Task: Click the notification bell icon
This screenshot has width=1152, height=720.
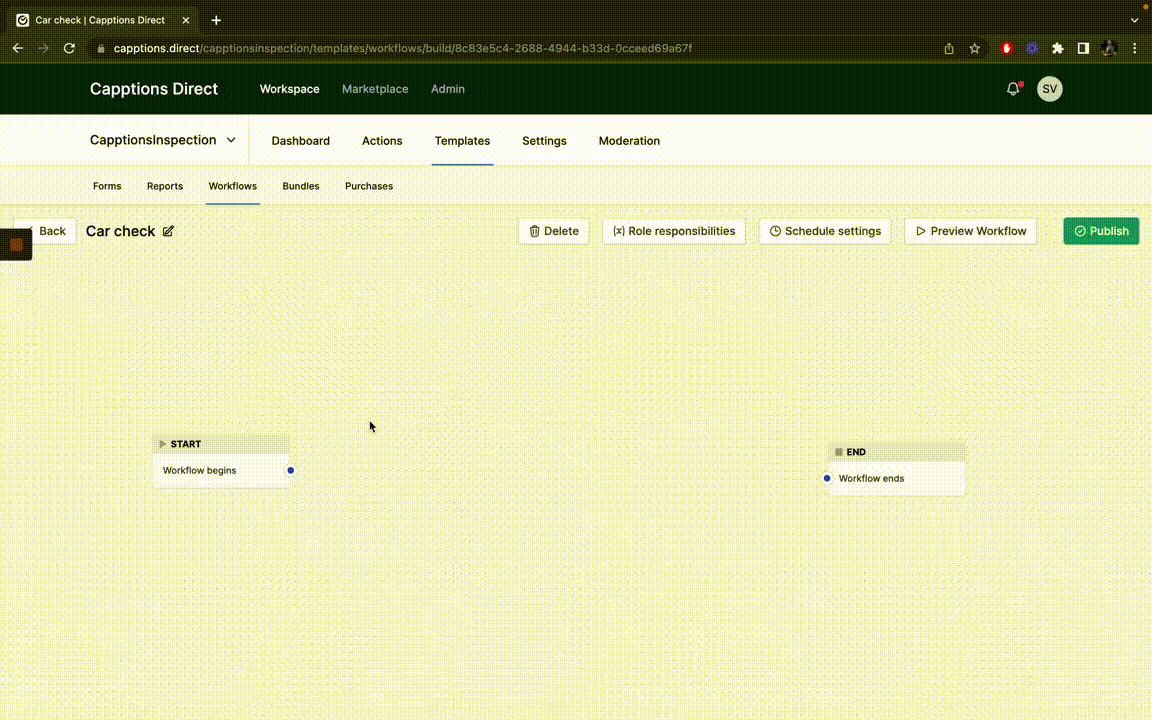Action: click(1013, 89)
